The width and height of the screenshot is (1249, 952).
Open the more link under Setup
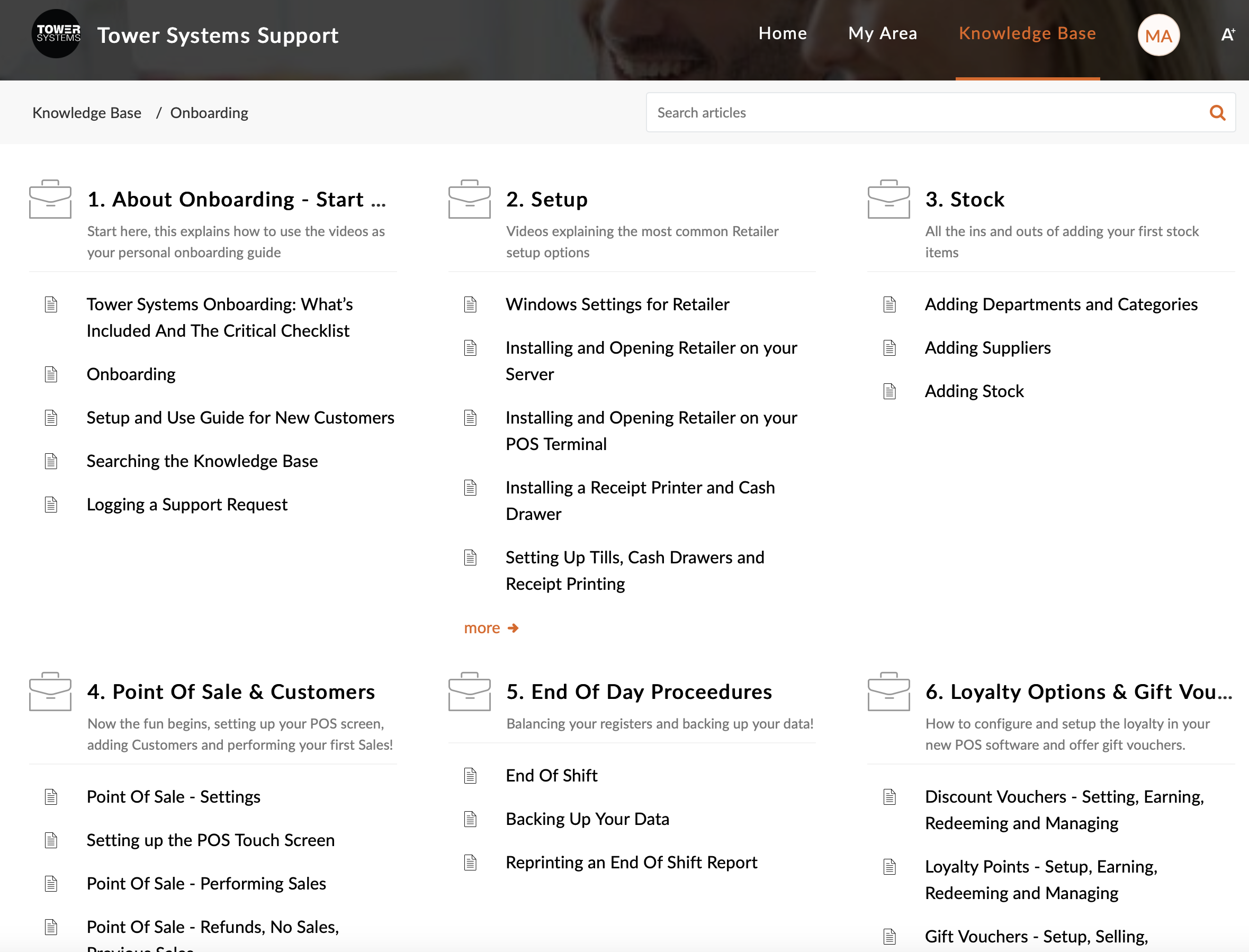click(491, 628)
